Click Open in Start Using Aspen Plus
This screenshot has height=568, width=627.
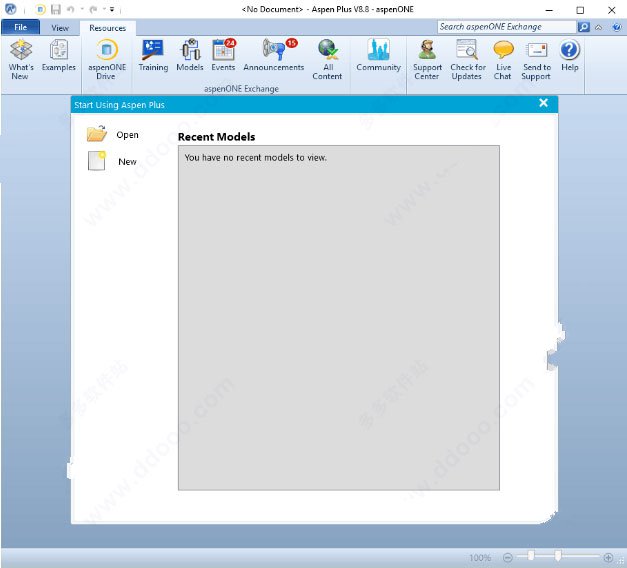tap(113, 134)
